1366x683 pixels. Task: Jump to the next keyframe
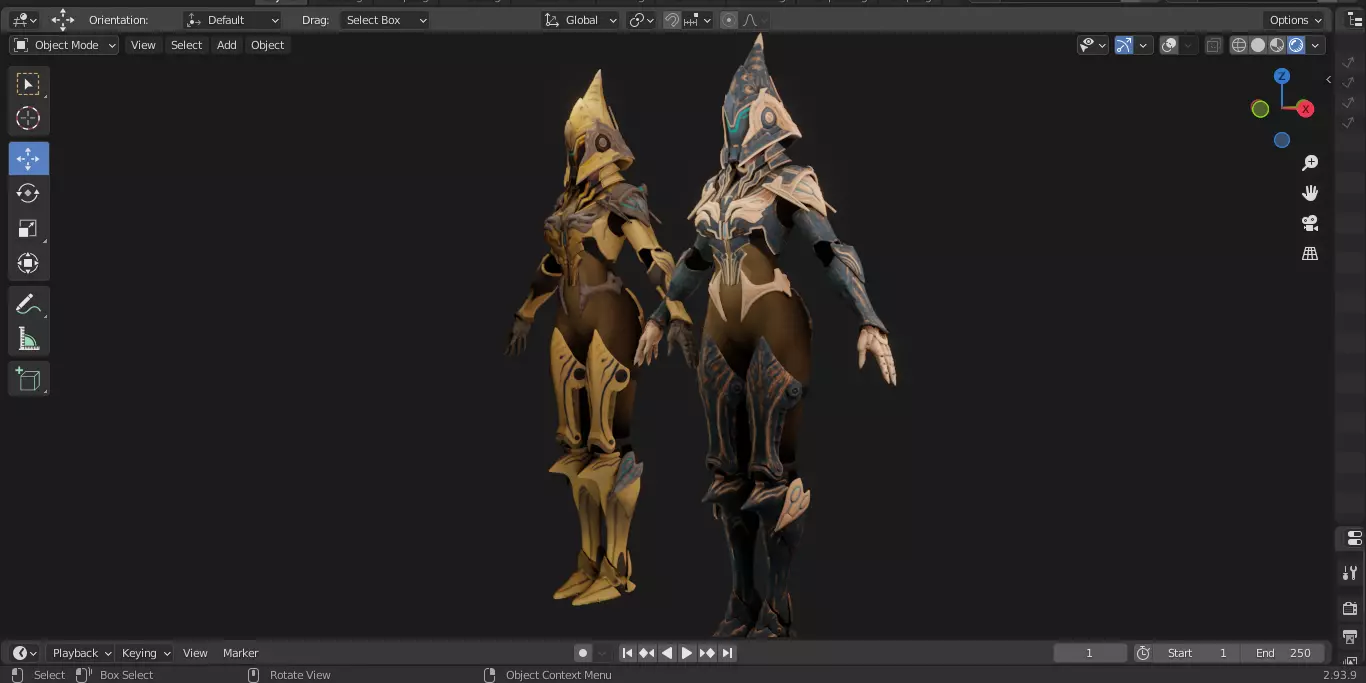point(707,653)
